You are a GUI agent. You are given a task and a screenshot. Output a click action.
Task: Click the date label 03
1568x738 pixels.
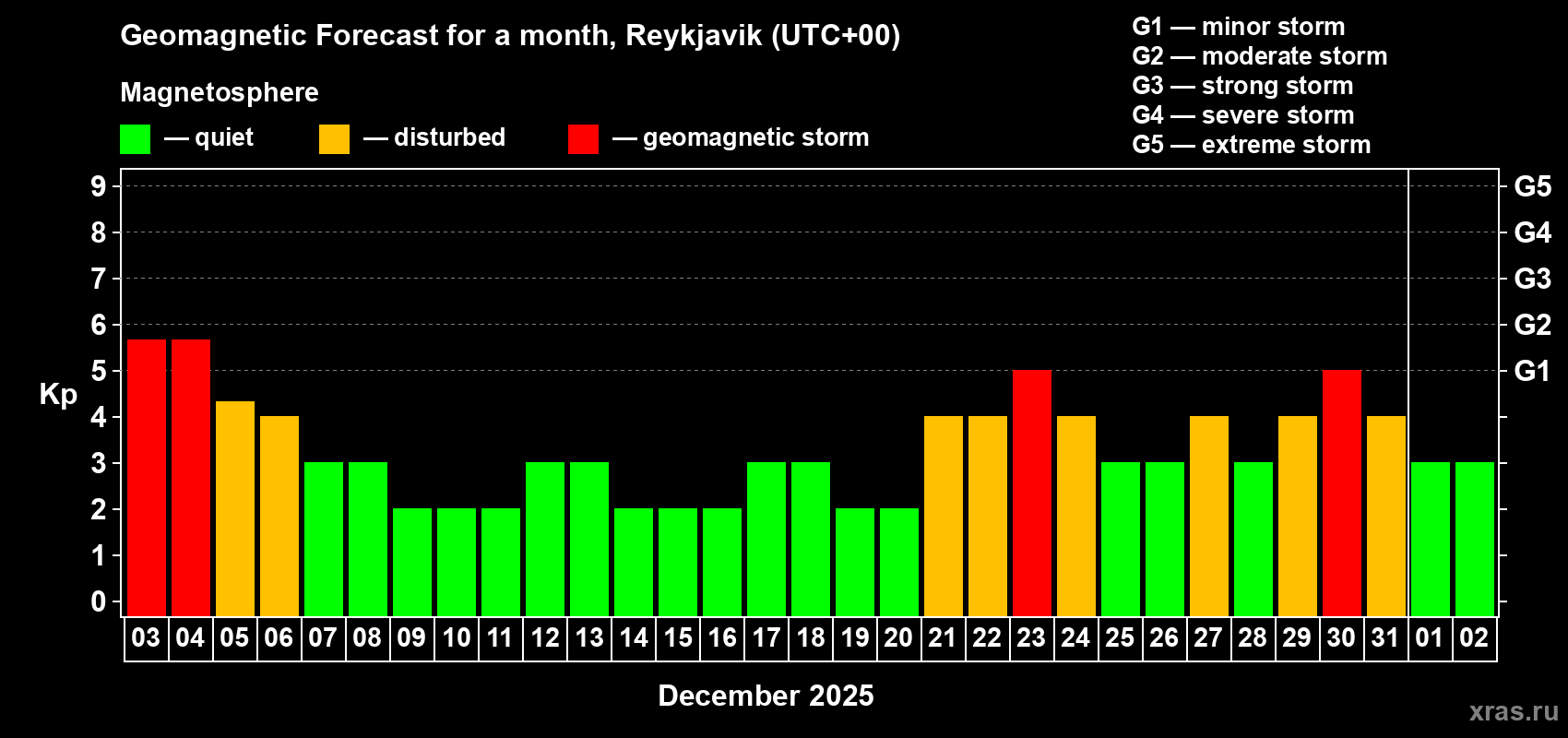click(x=146, y=637)
